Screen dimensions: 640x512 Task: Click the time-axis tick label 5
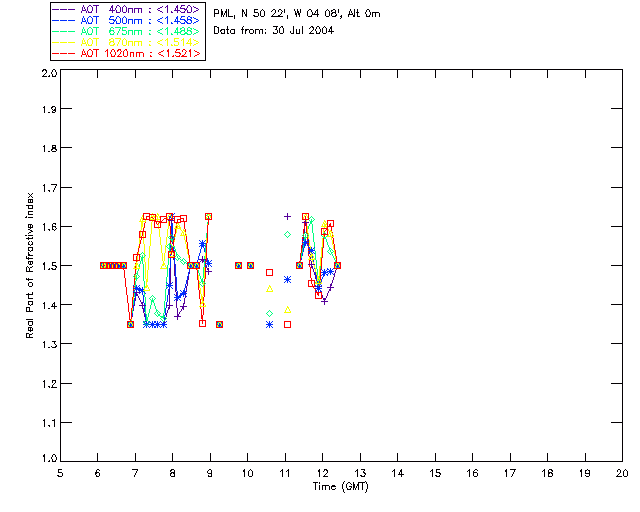click(60, 473)
